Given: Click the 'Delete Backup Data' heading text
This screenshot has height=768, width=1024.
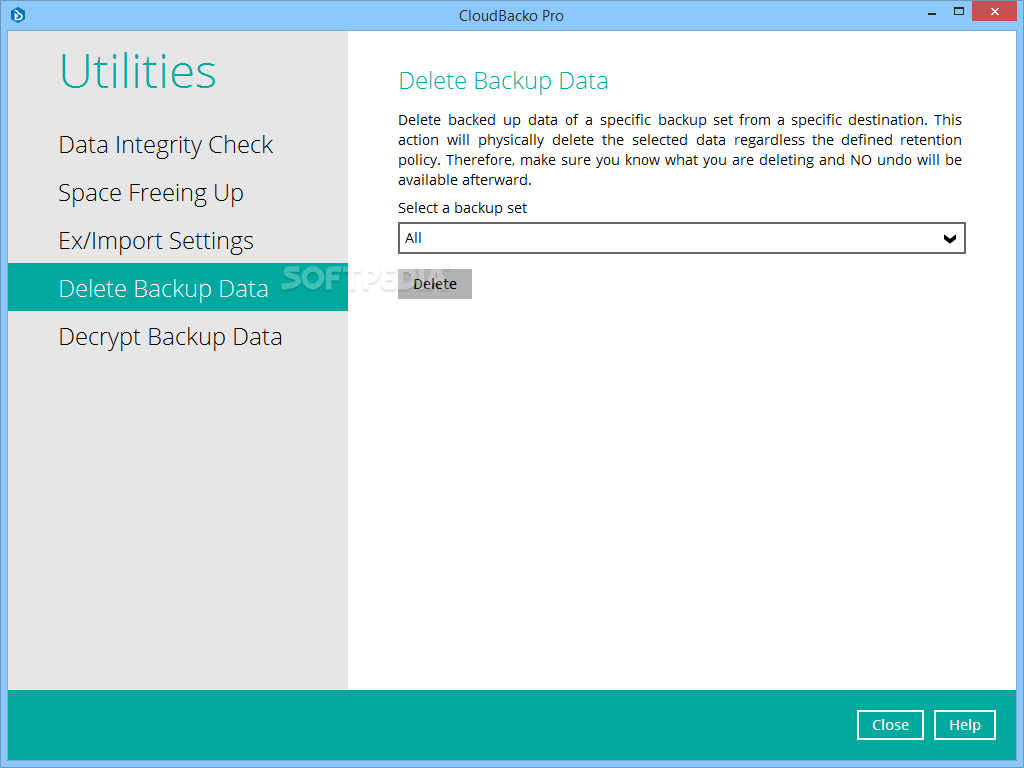Looking at the screenshot, I should point(503,81).
